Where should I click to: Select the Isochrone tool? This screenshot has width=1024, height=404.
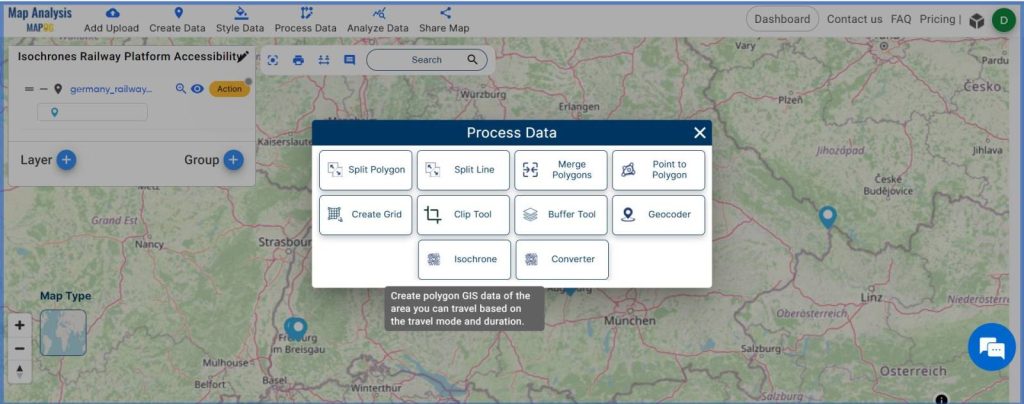click(x=464, y=259)
